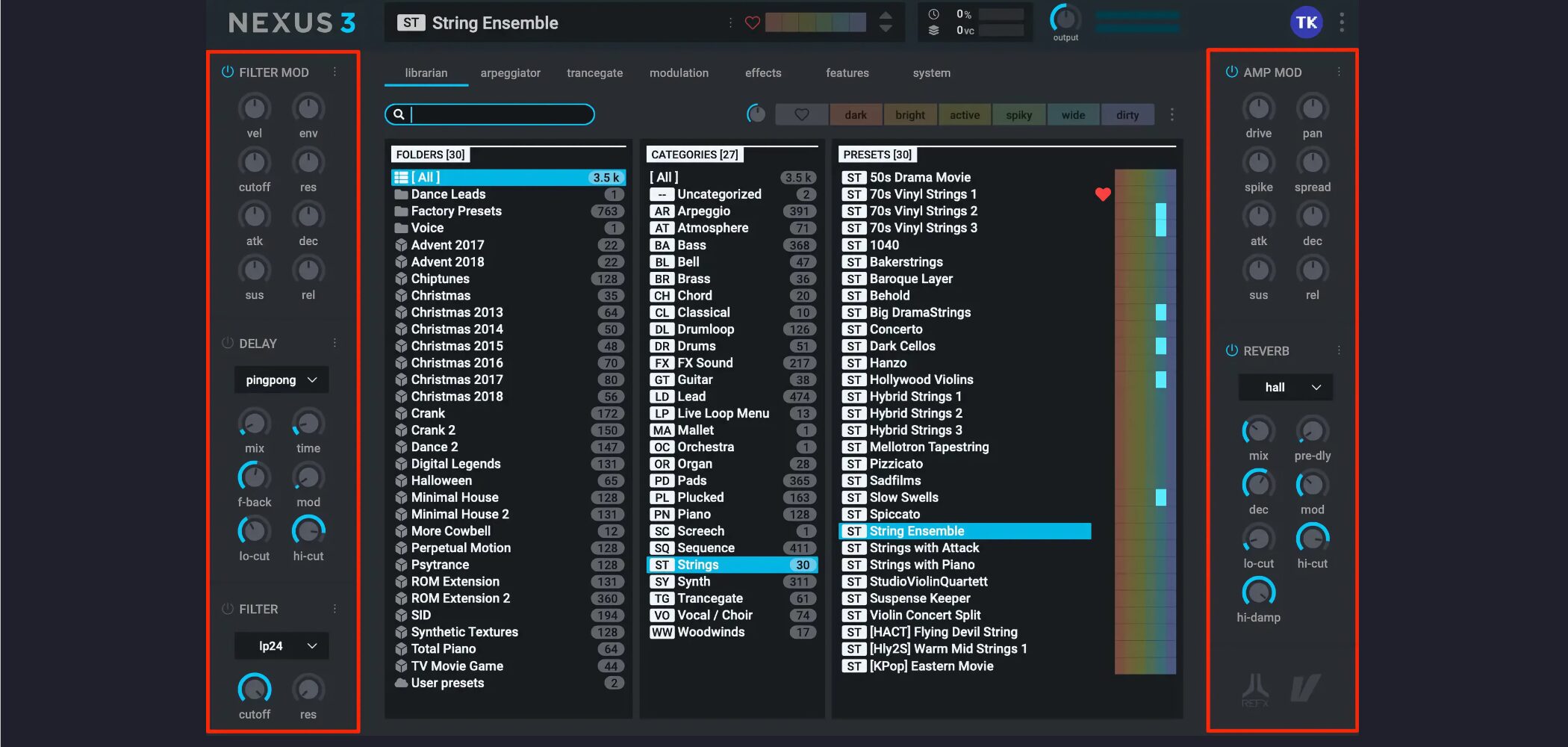Viewport: 1568px width, 747px height.
Task: Open the REVERB options menu dots
Action: 1339,350
